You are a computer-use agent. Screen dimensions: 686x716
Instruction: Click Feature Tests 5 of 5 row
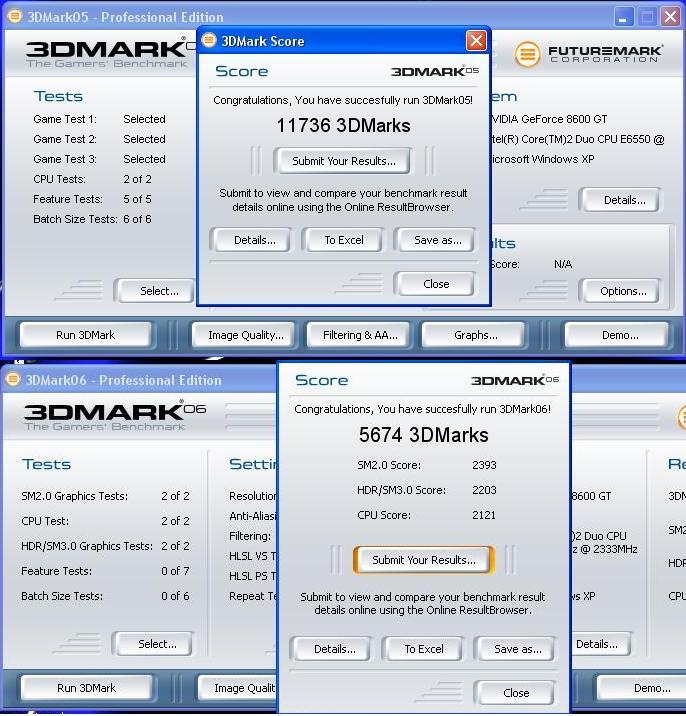pos(92,199)
